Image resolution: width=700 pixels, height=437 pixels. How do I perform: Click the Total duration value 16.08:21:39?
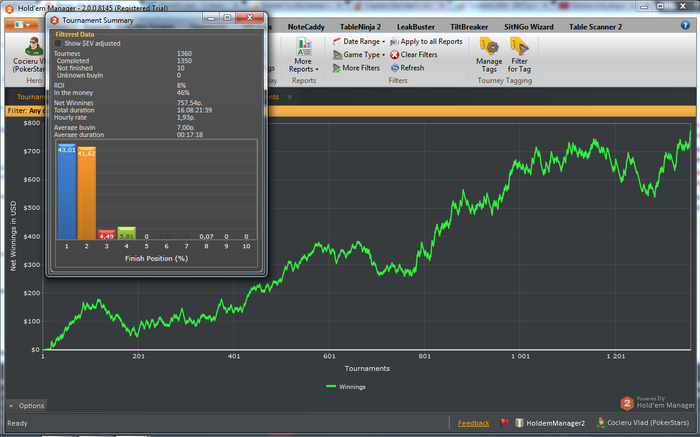194,110
